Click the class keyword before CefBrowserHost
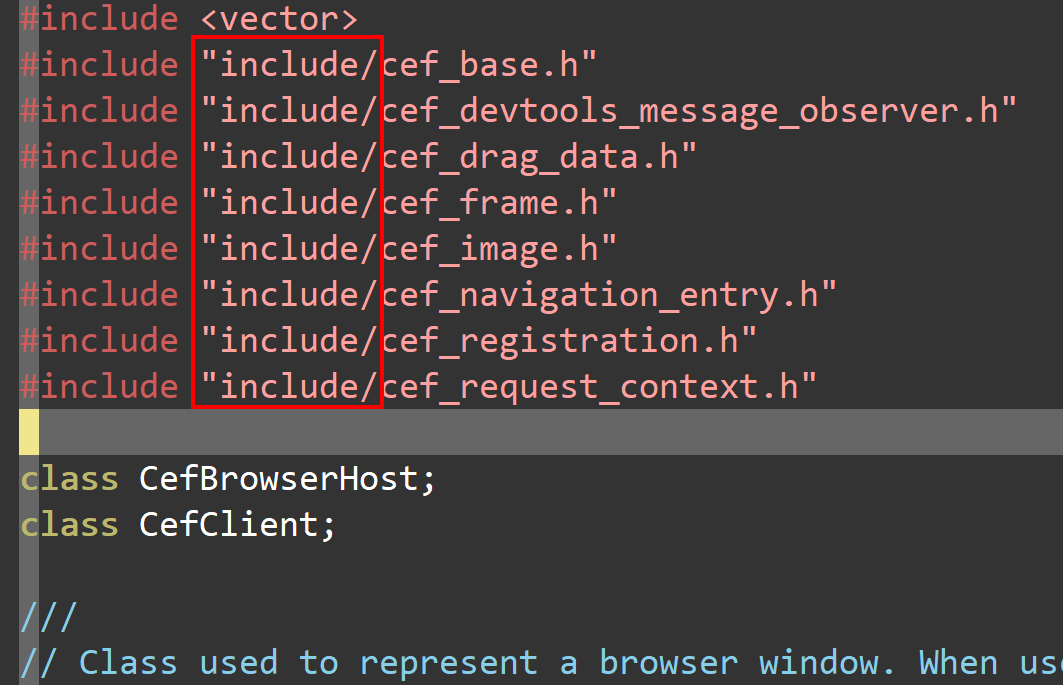This screenshot has height=685, width=1063. point(70,479)
